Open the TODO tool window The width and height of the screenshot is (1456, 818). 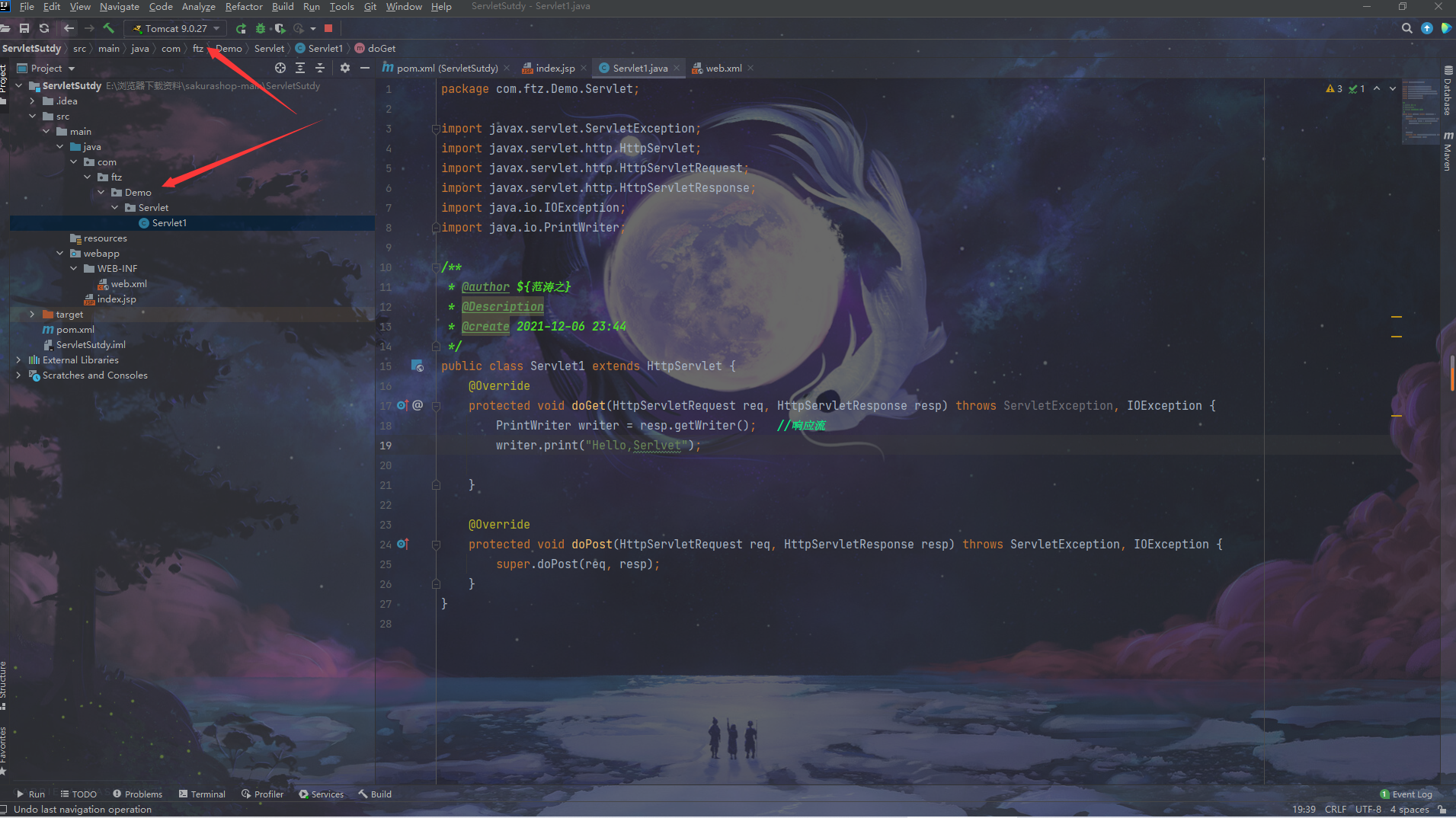pyautogui.click(x=78, y=794)
